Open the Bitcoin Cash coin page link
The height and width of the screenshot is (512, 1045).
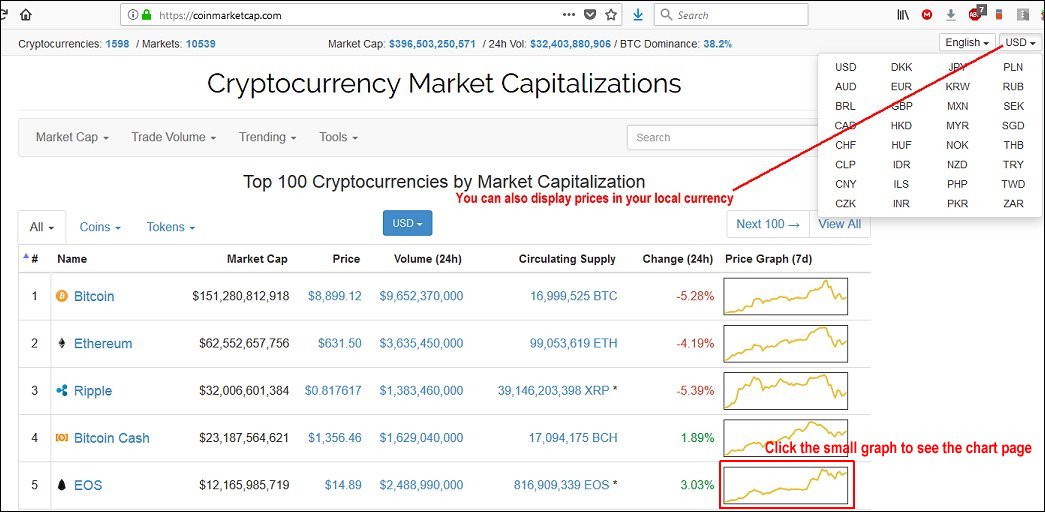(111, 438)
